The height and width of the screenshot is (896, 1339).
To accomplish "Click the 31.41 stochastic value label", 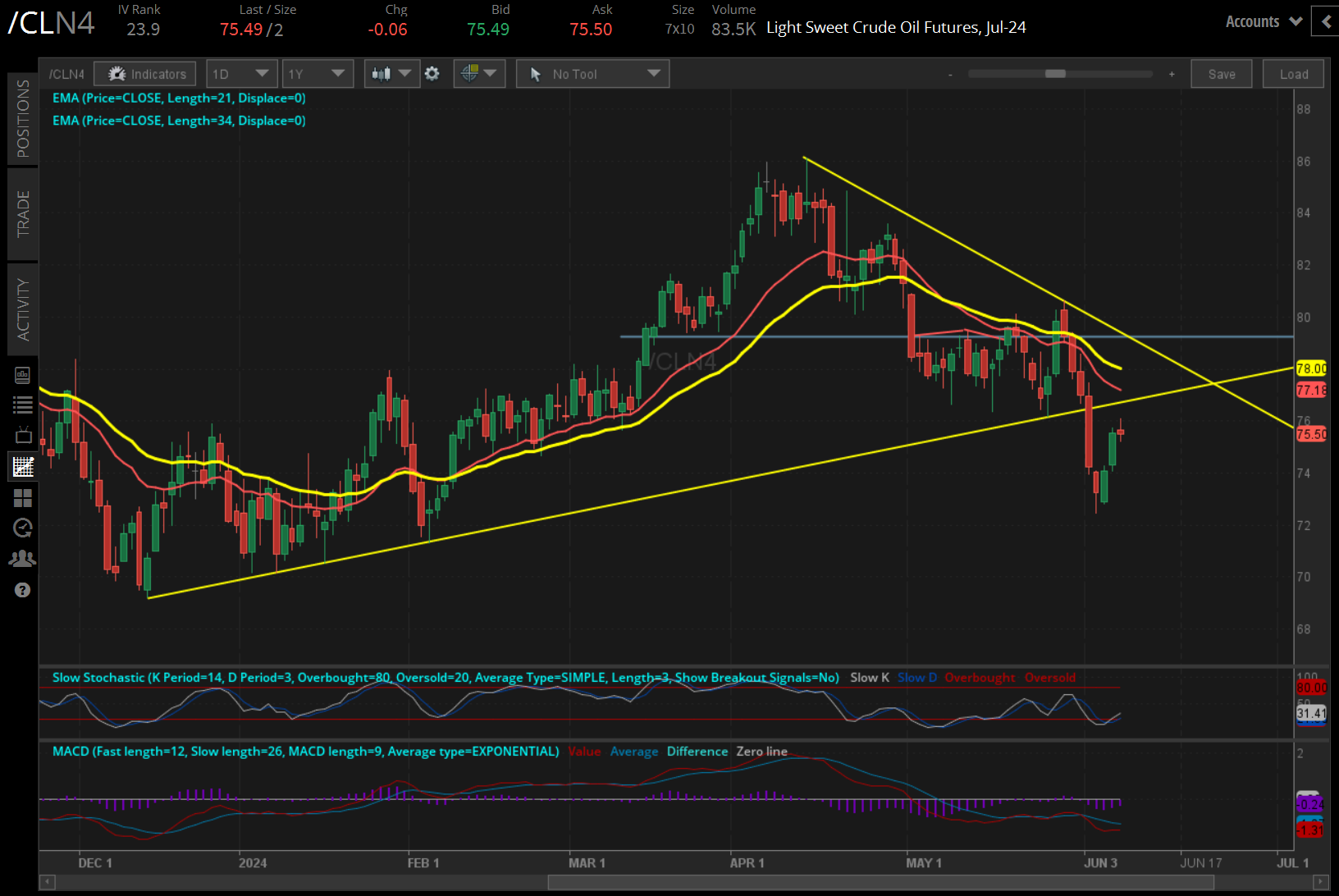I will point(1311,713).
